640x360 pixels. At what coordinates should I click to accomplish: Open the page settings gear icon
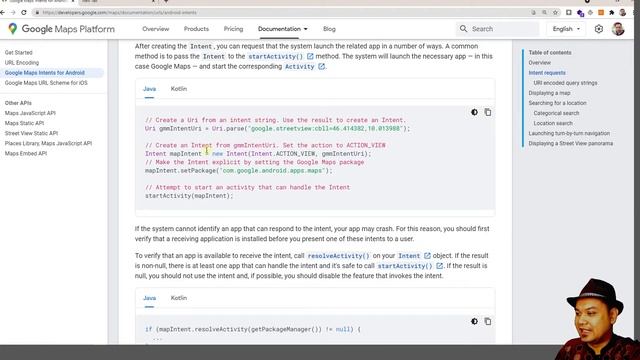pos(598,29)
